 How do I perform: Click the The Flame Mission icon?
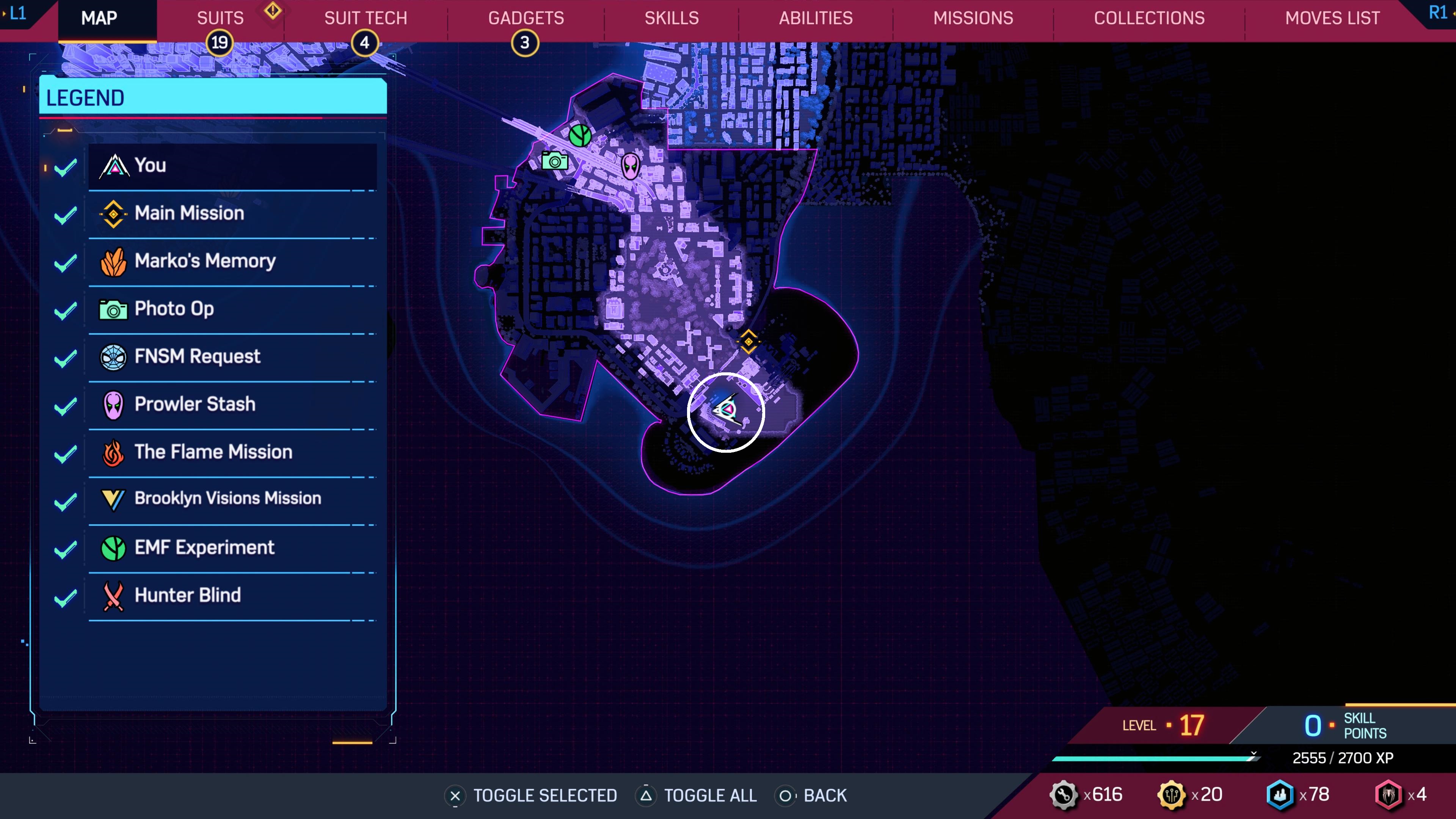click(x=113, y=452)
